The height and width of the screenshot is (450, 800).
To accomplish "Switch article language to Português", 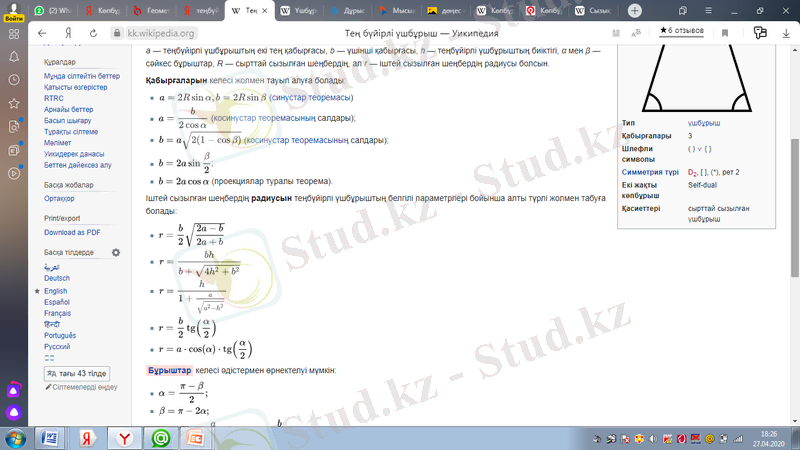I will tap(60, 335).
